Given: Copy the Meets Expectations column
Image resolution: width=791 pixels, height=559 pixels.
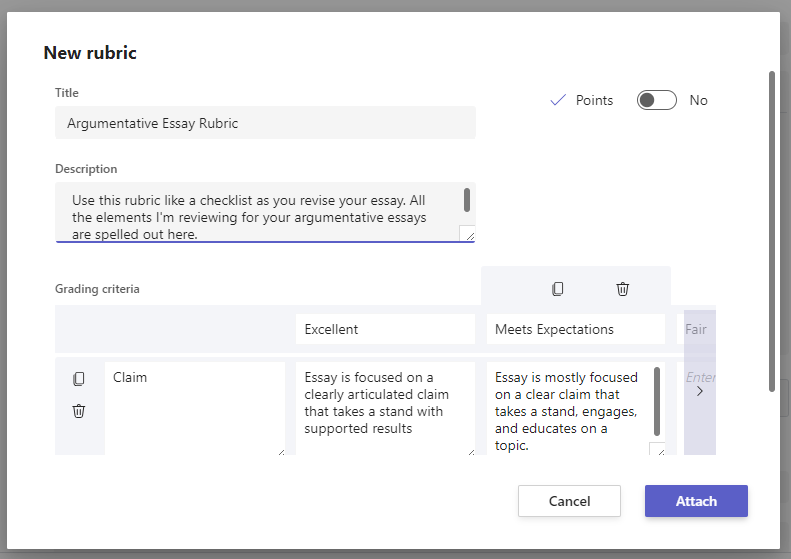Looking at the screenshot, I should click(x=558, y=289).
